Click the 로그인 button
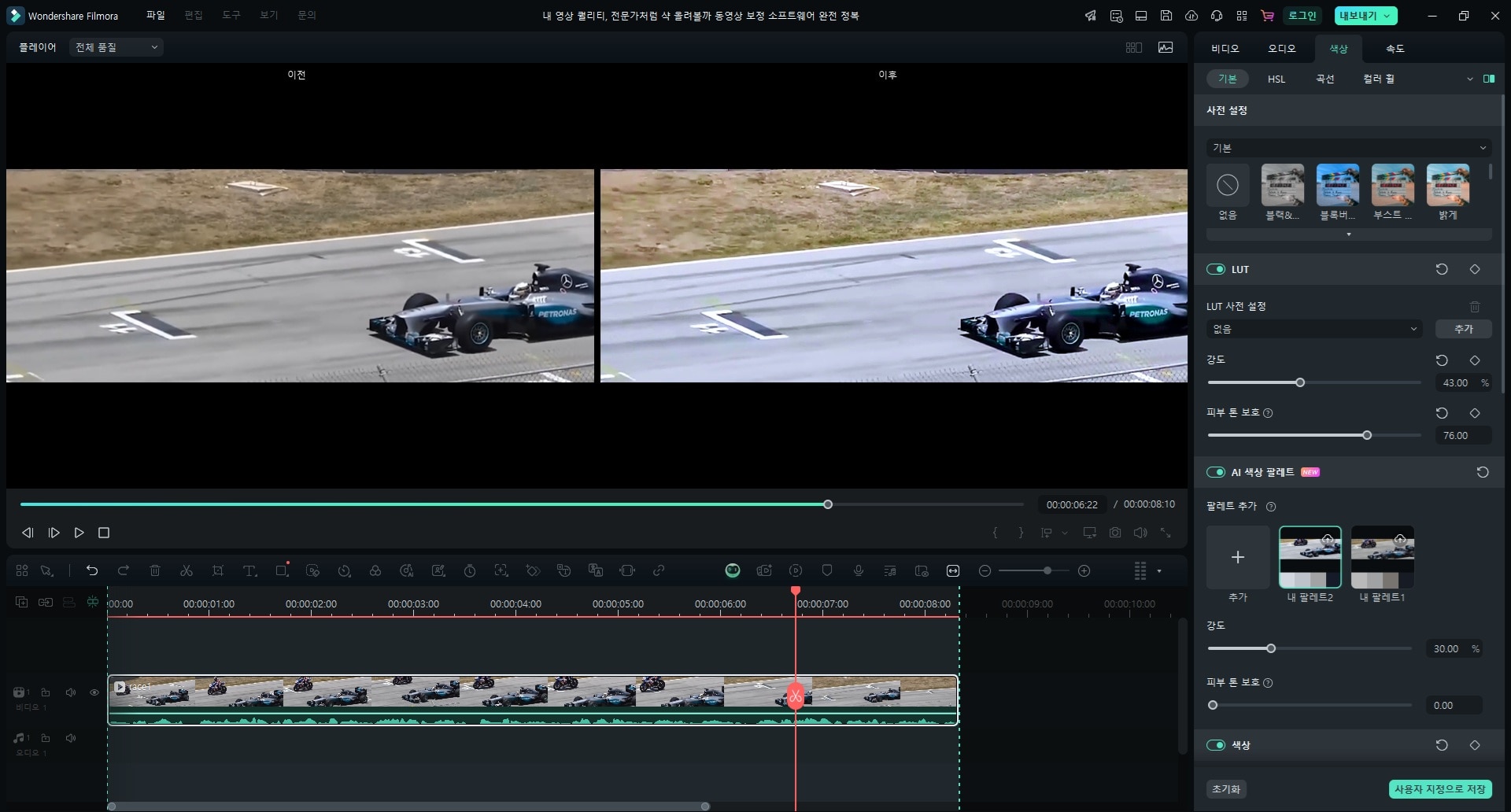Screen dimensions: 1511x812 (x=1302, y=16)
